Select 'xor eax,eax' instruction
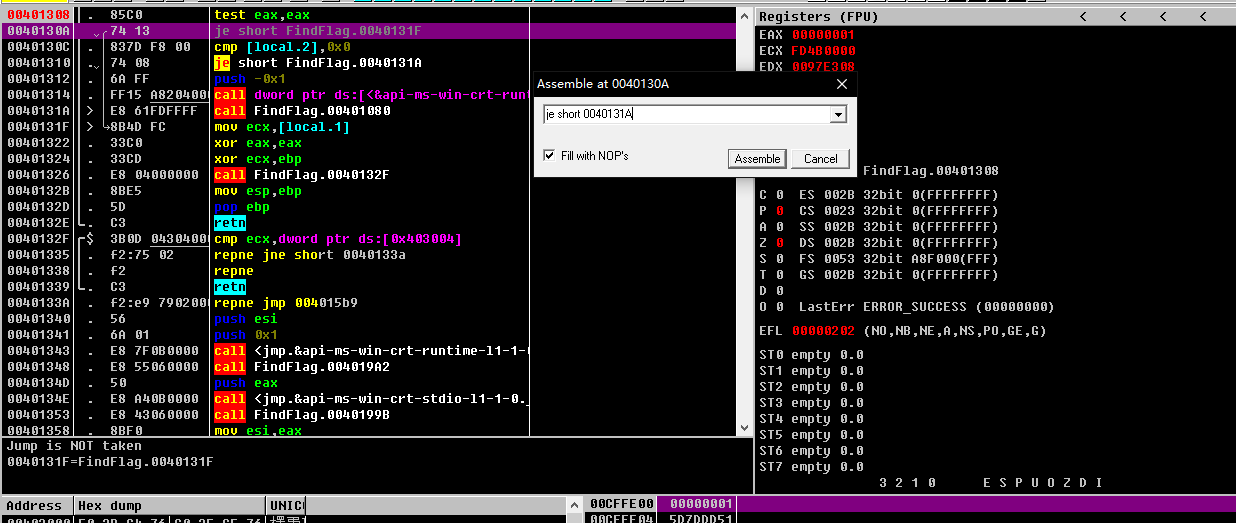The height and width of the screenshot is (523, 1236). pos(258,143)
